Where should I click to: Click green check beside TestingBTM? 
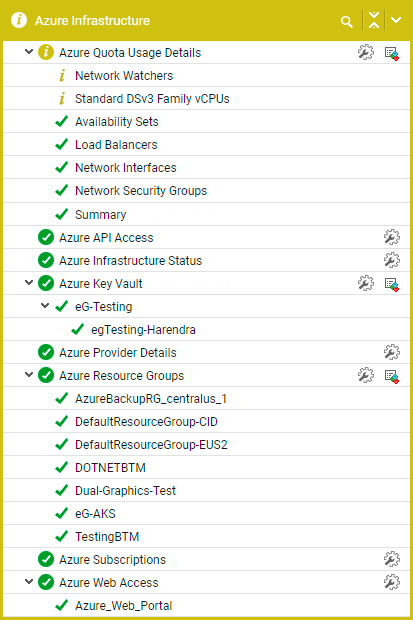[62, 536]
